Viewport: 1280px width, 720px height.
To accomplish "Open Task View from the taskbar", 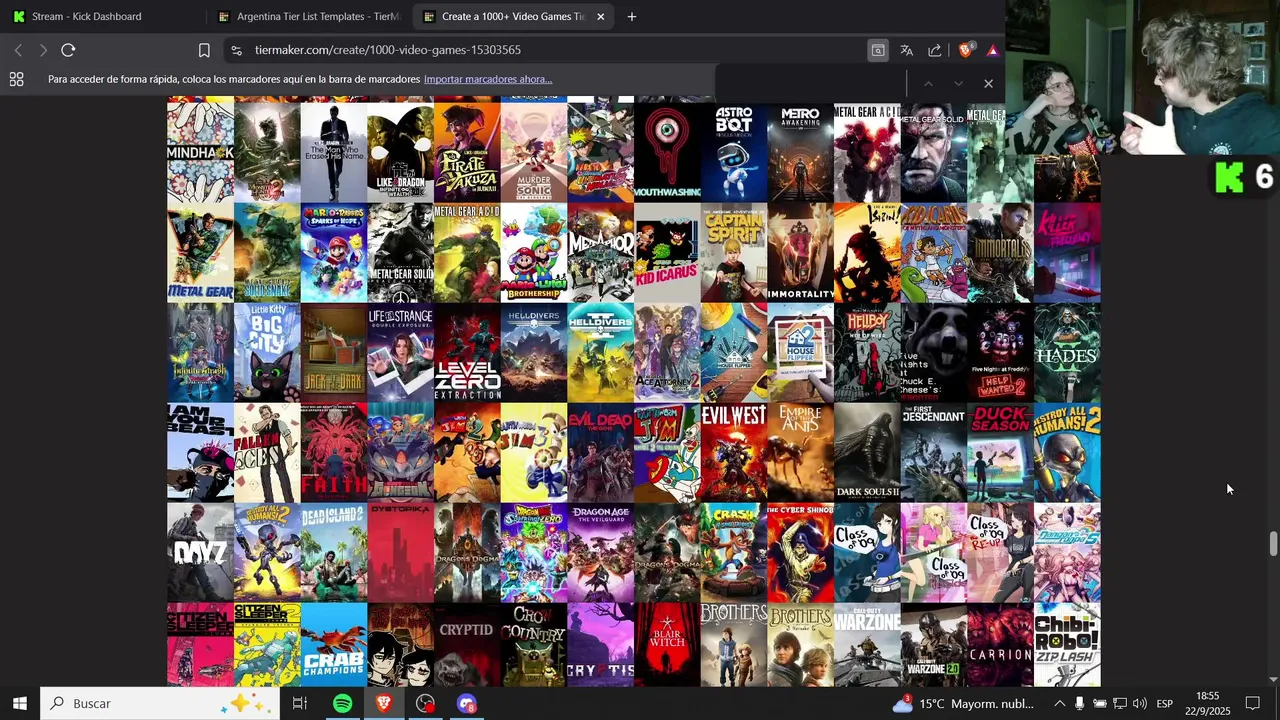I will pyautogui.click(x=299, y=703).
